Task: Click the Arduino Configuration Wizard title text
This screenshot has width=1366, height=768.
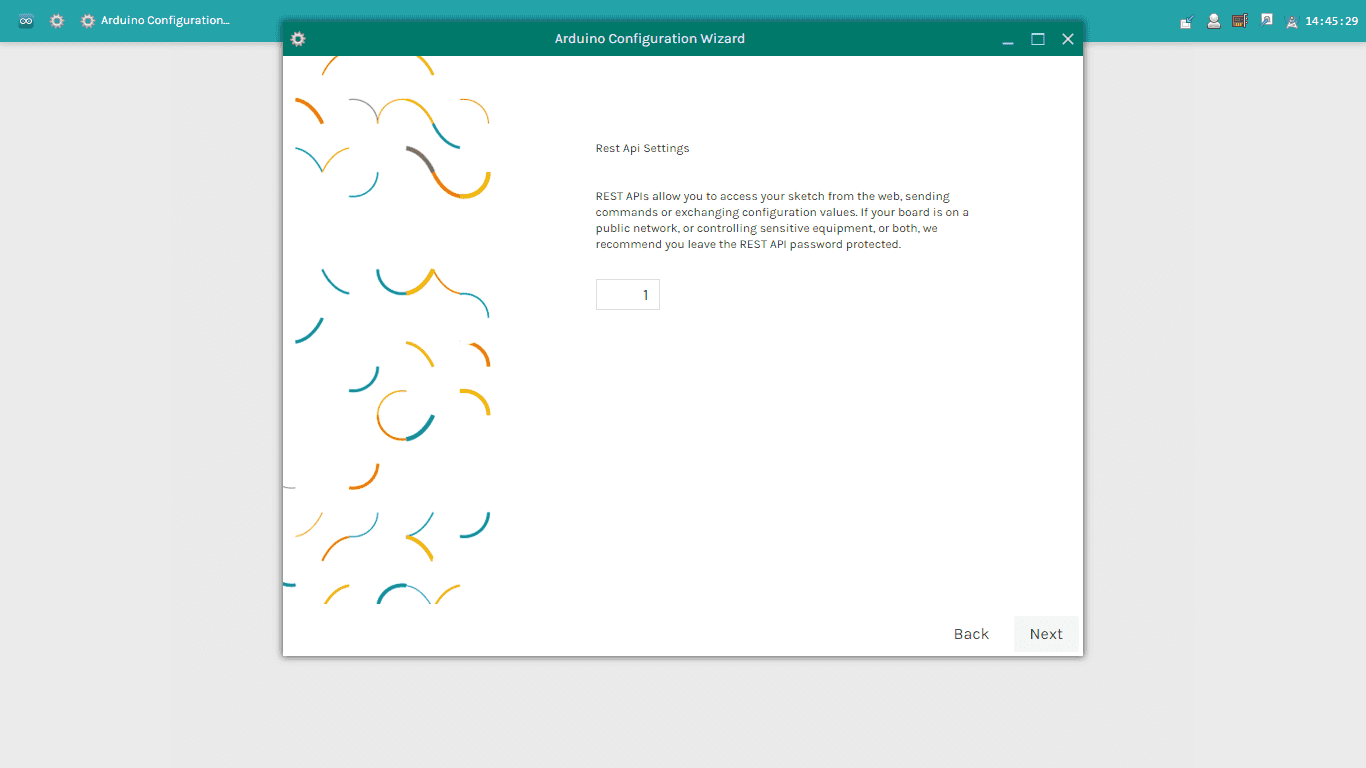Action: click(x=649, y=39)
